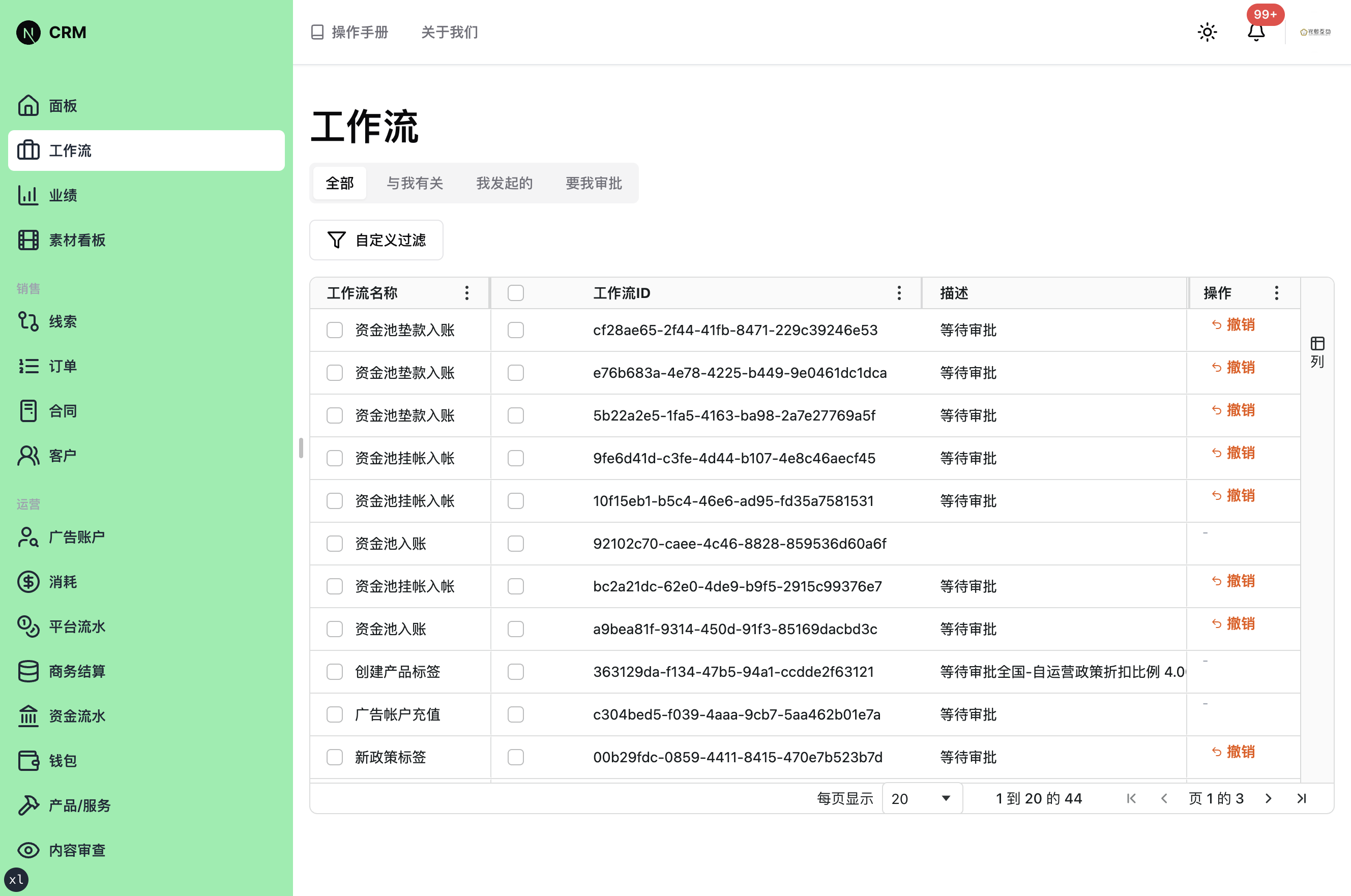Open the 每页显示 page-size dropdown

tap(921, 798)
